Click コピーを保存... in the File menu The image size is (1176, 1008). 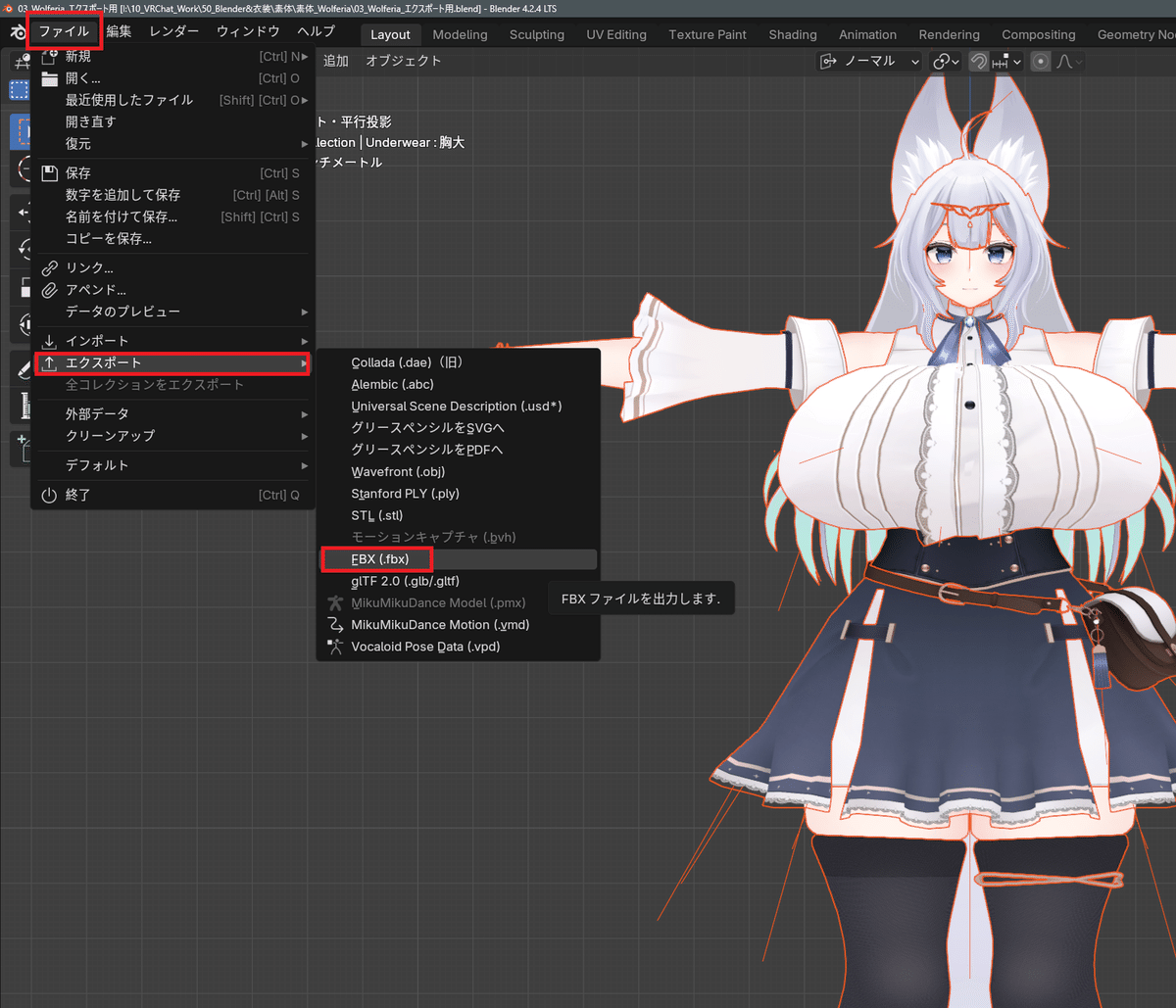(173, 238)
